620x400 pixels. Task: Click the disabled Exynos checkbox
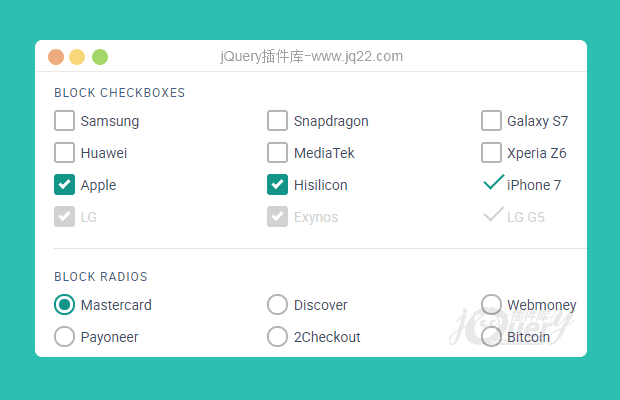pos(277,217)
